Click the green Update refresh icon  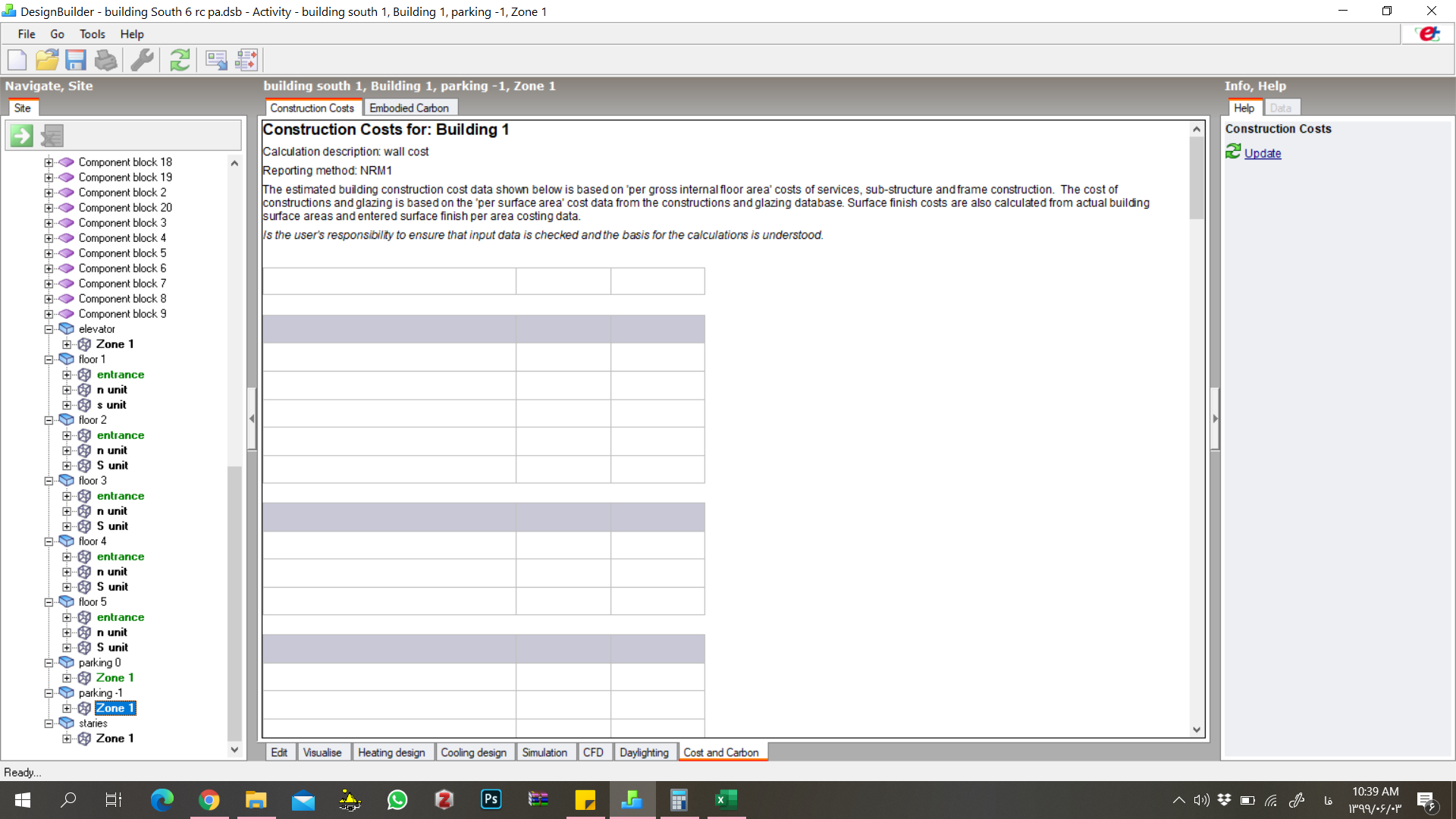tap(1233, 152)
